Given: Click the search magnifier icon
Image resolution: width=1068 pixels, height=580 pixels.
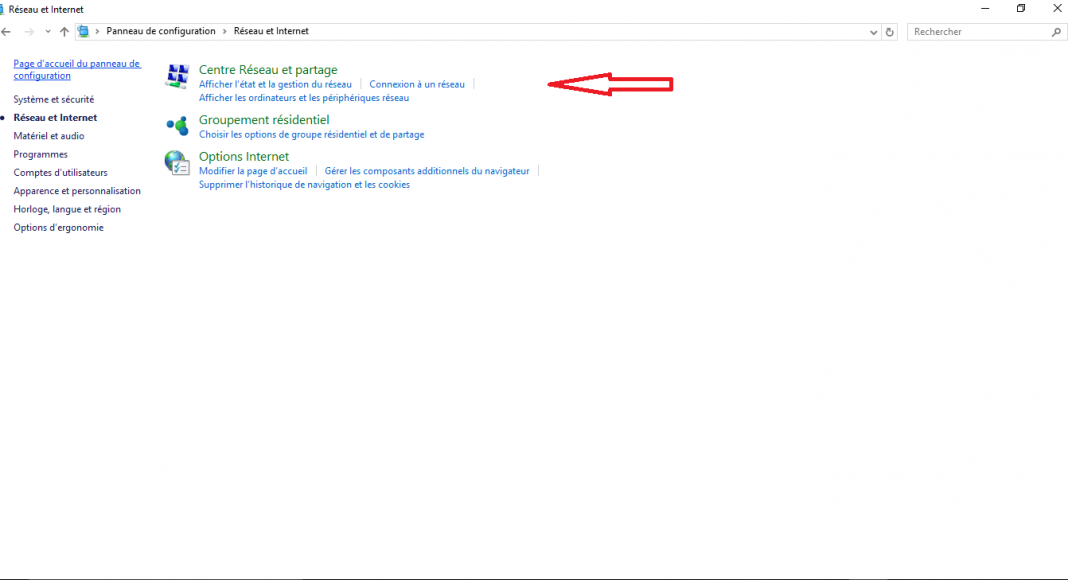Looking at the screenshot, I should 1056,32.
